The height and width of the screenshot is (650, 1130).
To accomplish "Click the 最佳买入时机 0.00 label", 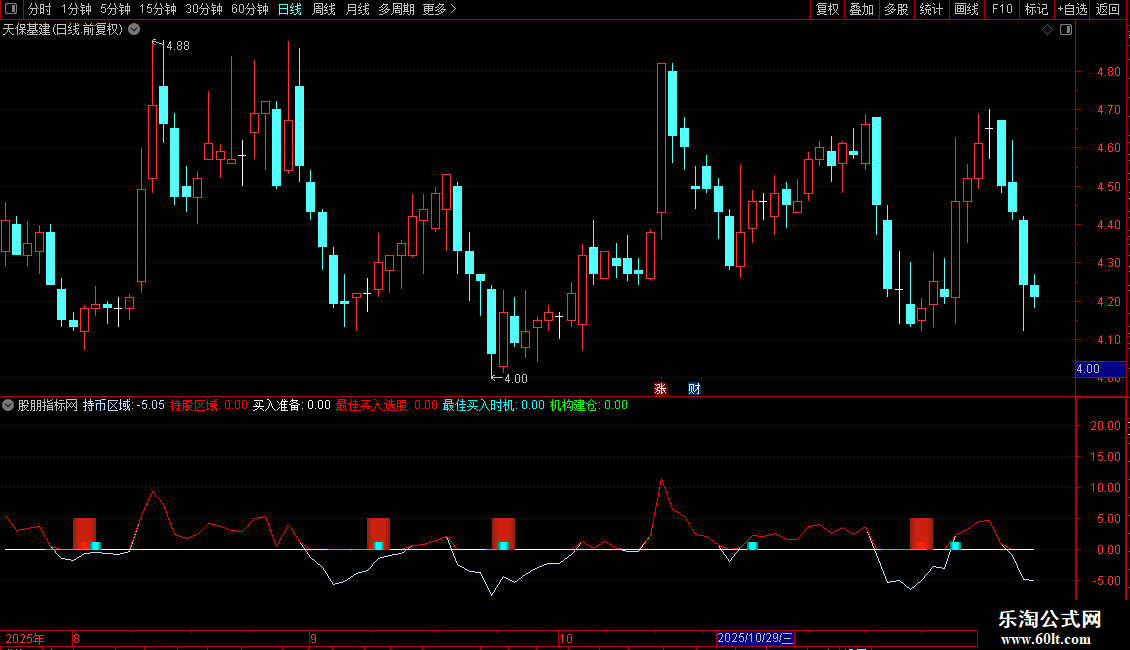I will point(493,405).
